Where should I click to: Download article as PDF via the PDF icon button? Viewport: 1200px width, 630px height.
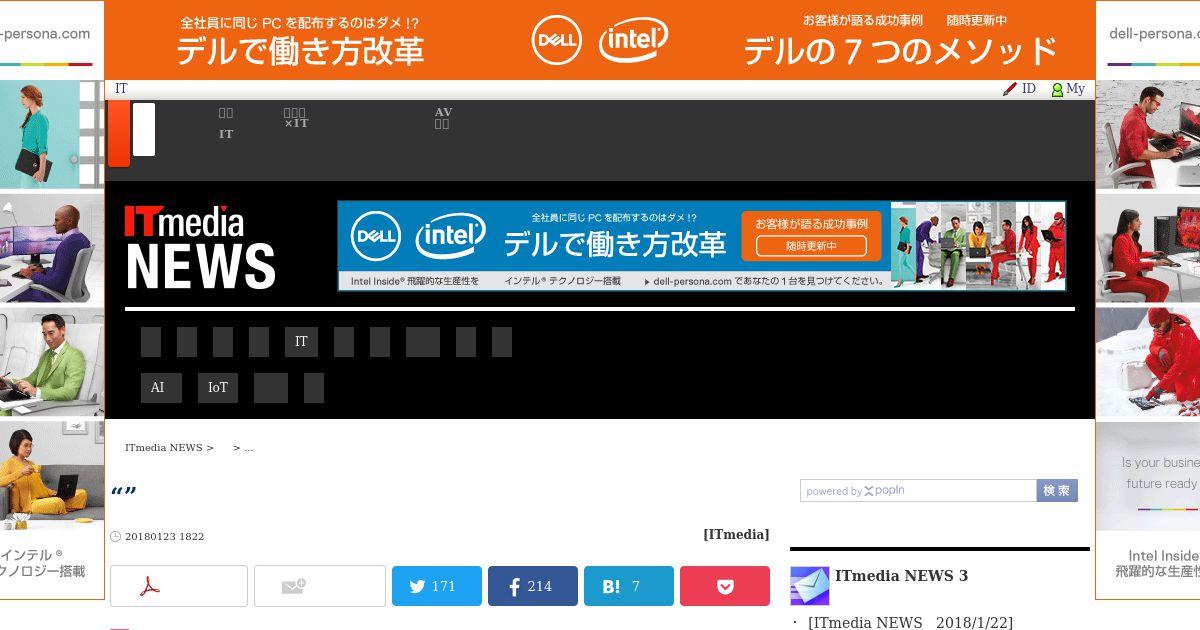click(179, 586)
